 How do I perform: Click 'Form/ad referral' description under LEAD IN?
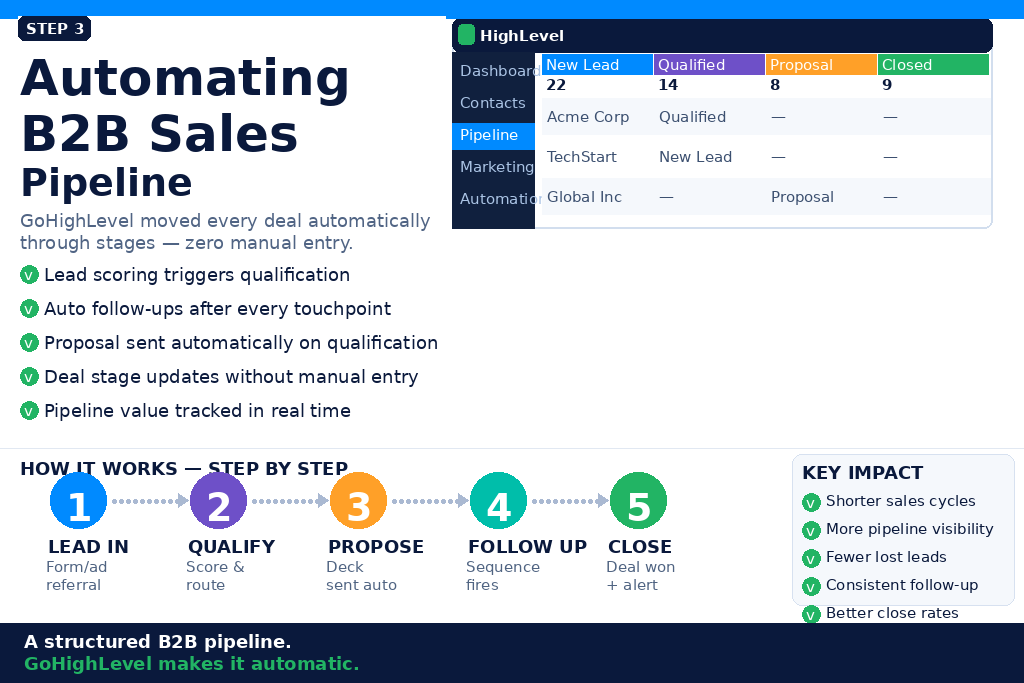(x=76, y=576)
